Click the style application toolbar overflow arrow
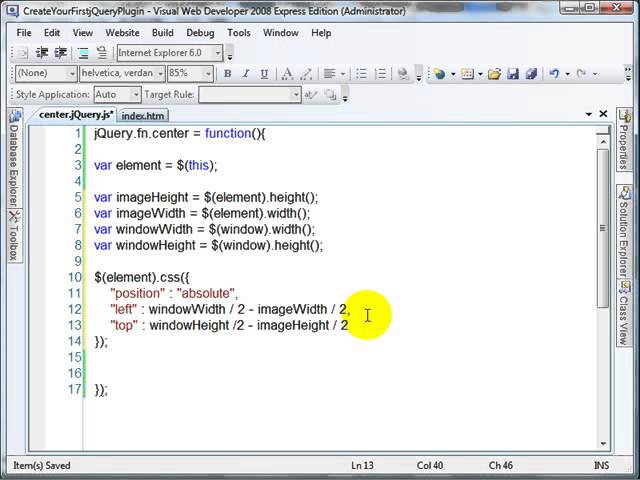Screen dimensions: 640x480 tap(345, 95)
